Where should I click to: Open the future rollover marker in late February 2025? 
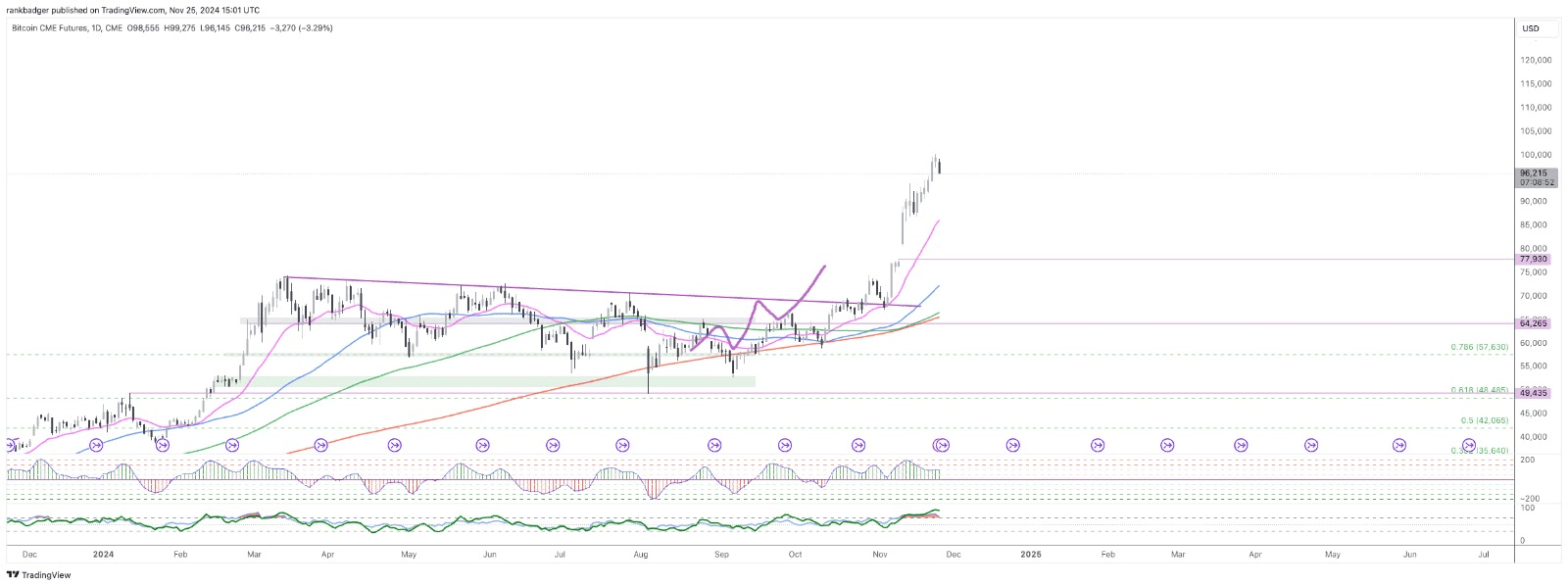(x=1167, y=445)
